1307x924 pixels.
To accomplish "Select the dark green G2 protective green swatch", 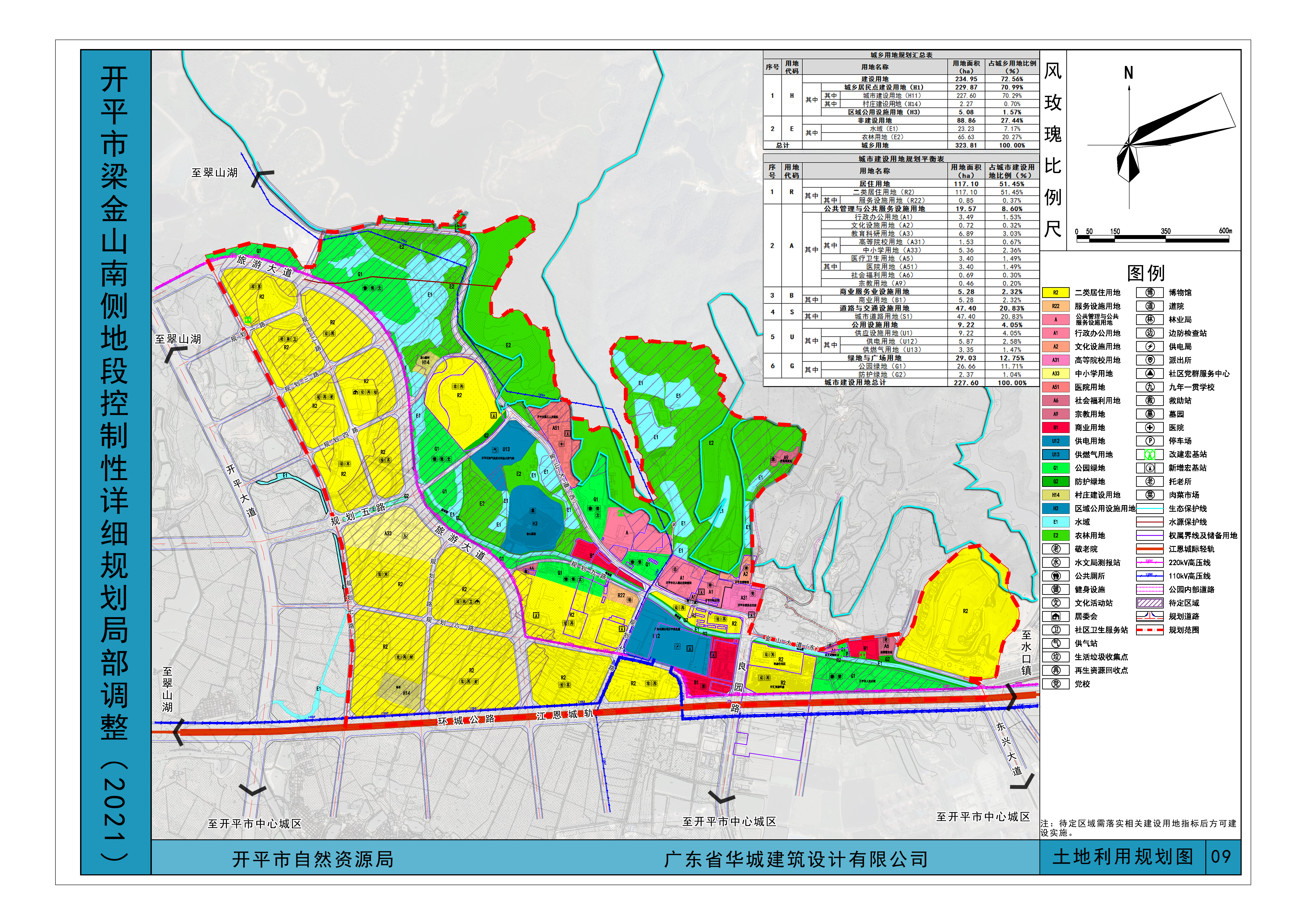I will pyautogui.click(x=1056, y=481).
